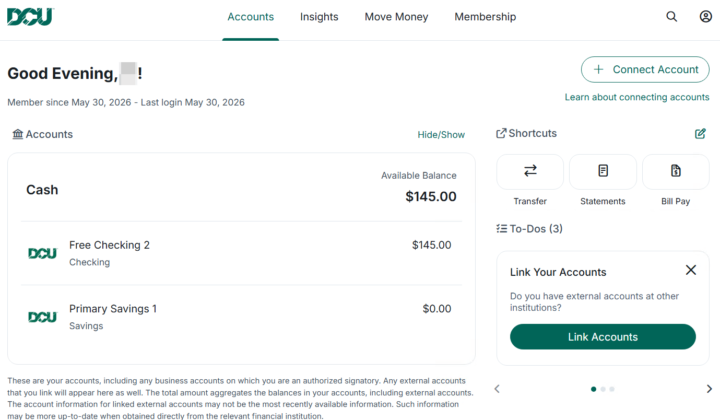The image size is (720, 420).
Task: Go to previous To-Do card arrow
Action: pyautogui.click(x=497, y=389)
